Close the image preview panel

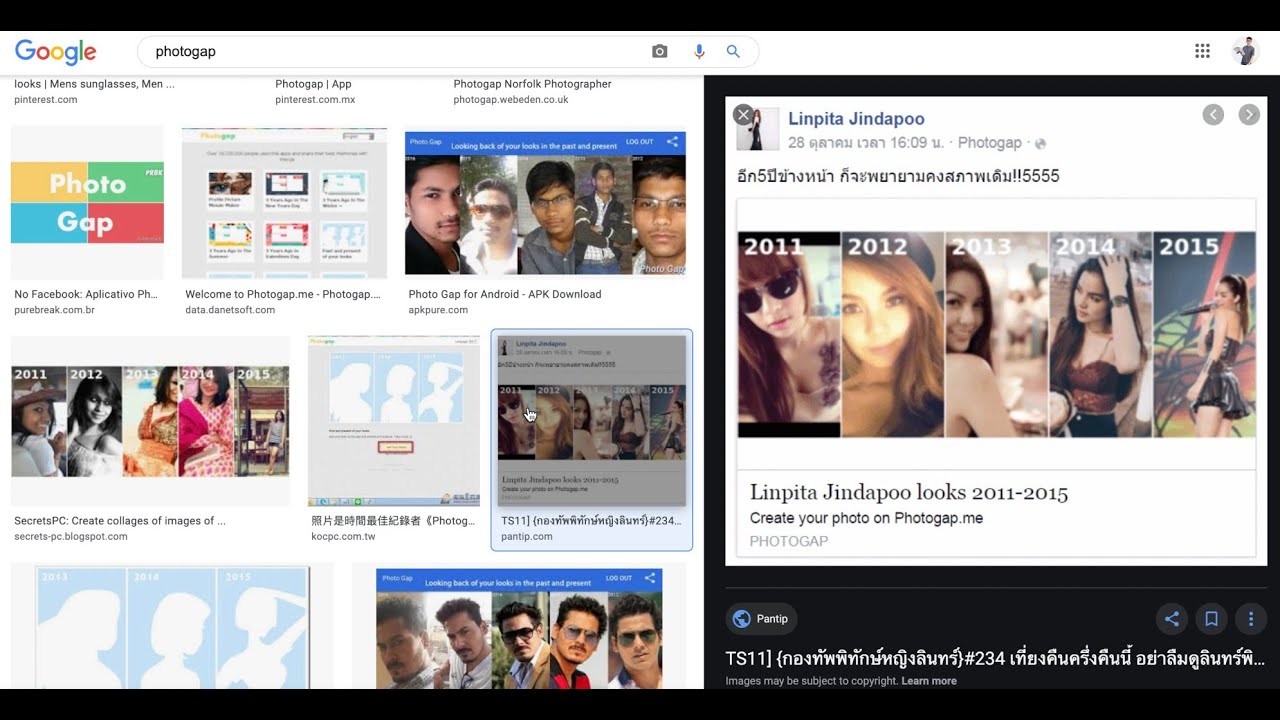click(743, 115)
